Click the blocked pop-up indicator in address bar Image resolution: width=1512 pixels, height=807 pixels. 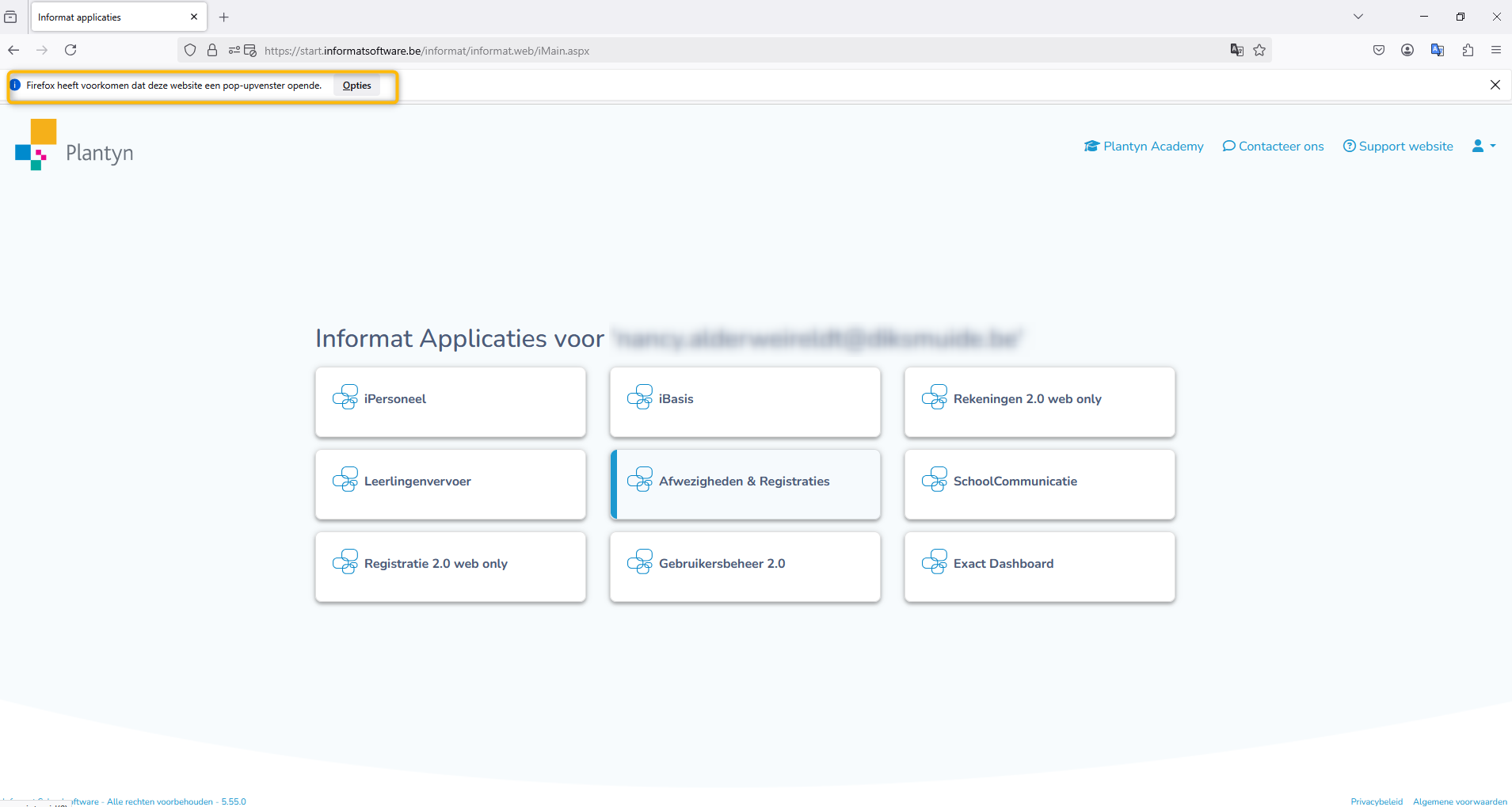tap(250, 50)
